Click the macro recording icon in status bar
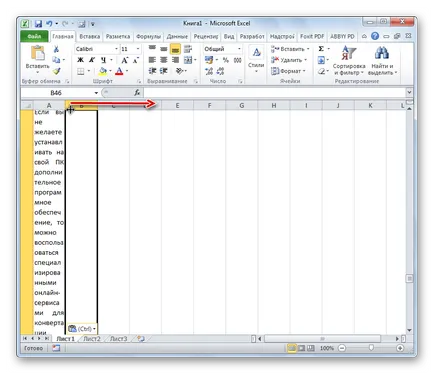 pyautogui.click(x=56, y=348)
